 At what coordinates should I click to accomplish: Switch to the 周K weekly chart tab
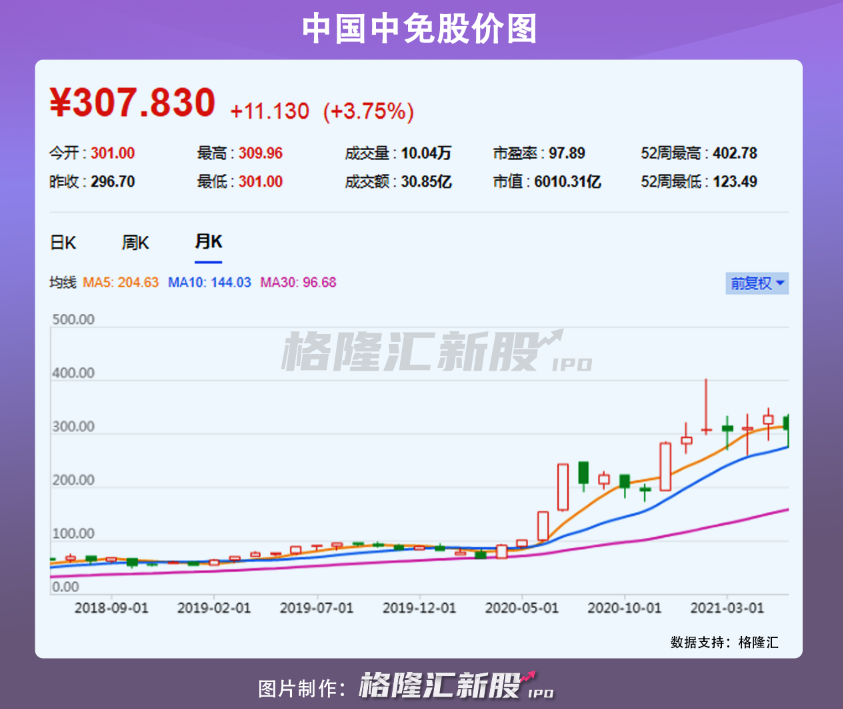(135, 242)
